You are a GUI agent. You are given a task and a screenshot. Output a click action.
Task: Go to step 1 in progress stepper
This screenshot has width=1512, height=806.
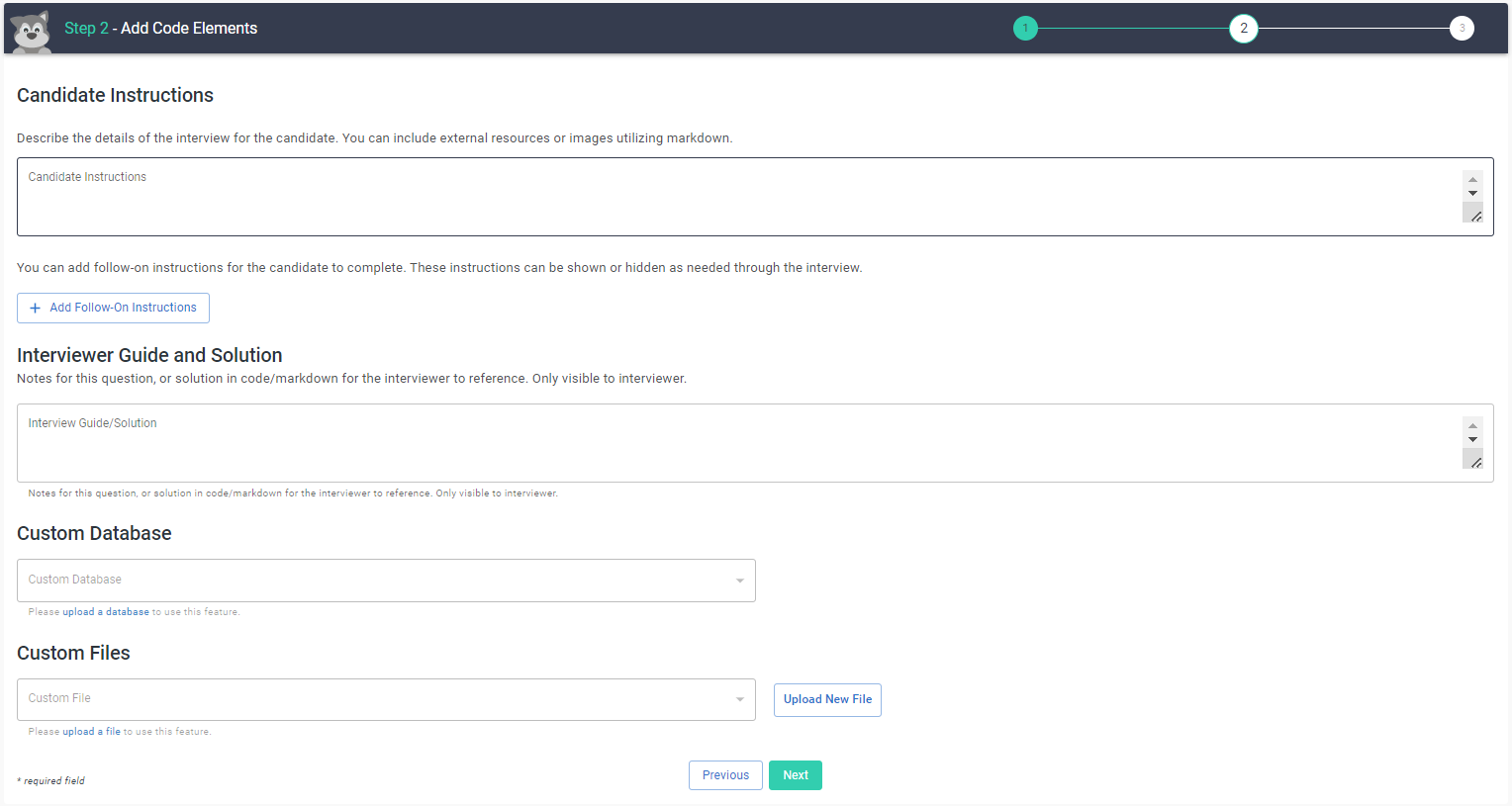coord(1025,29)
